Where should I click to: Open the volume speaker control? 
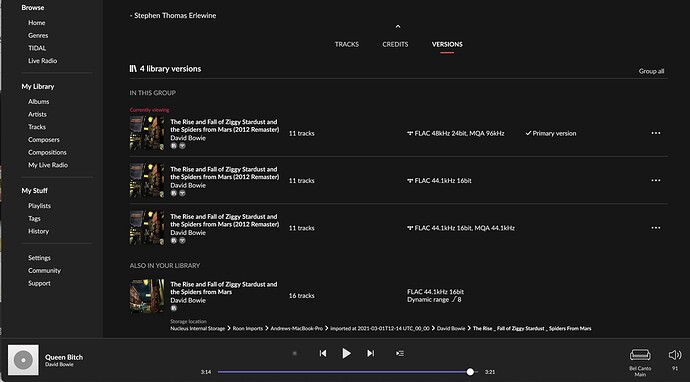675,355
